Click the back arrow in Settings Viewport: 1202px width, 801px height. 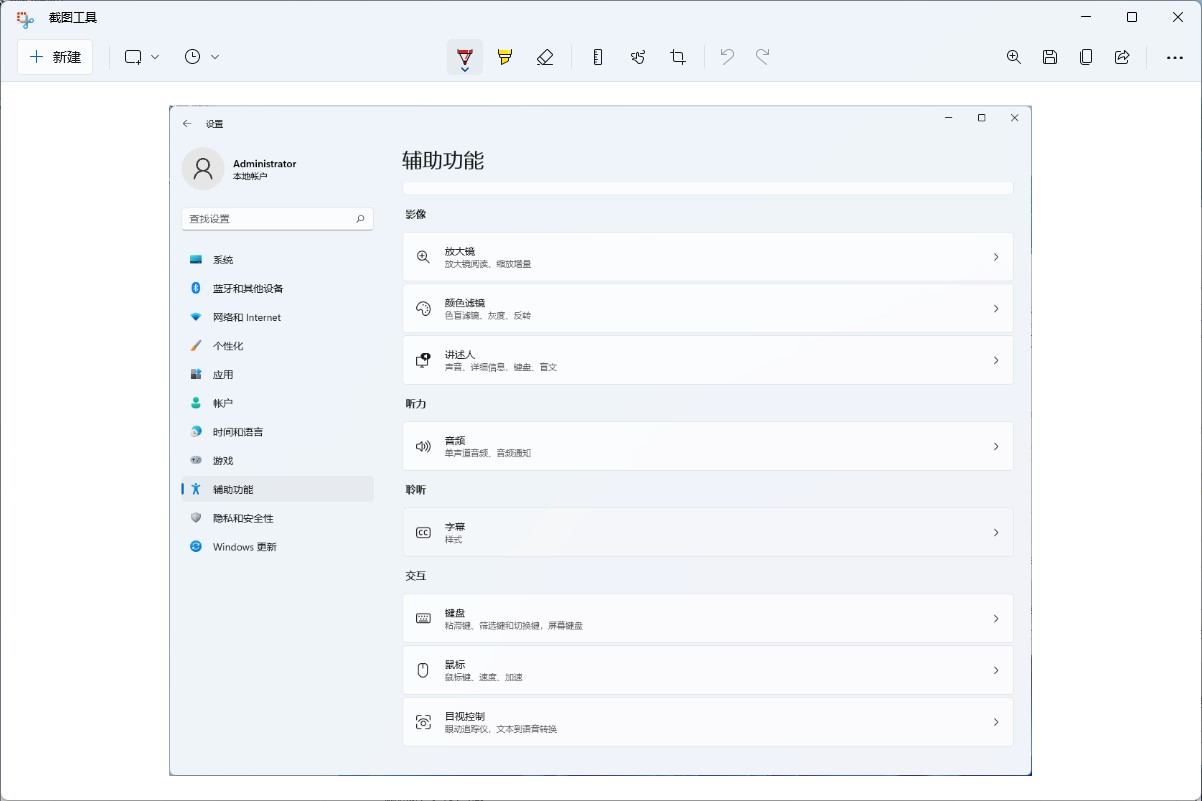[x=187, y=123]
